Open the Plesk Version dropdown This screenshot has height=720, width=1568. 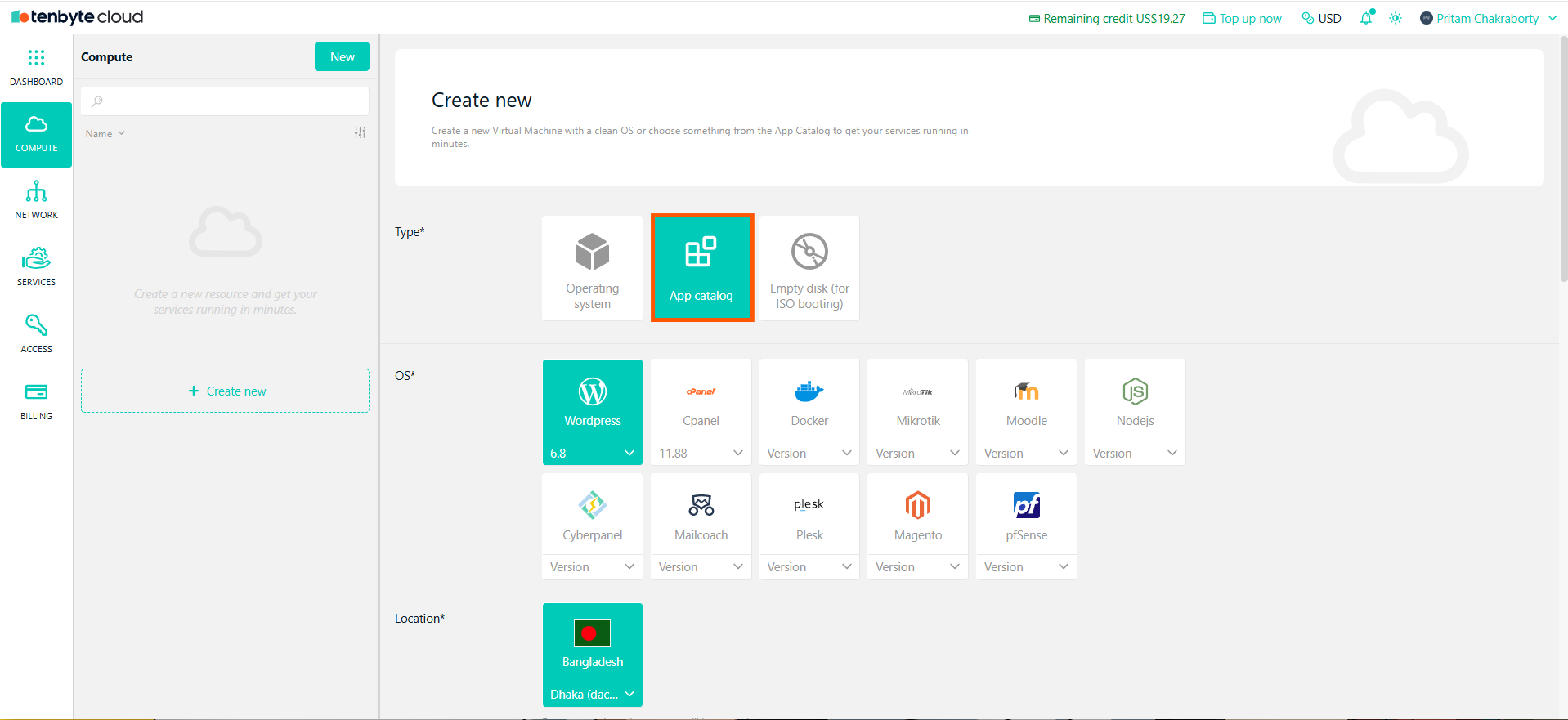(x=809, y=567)
